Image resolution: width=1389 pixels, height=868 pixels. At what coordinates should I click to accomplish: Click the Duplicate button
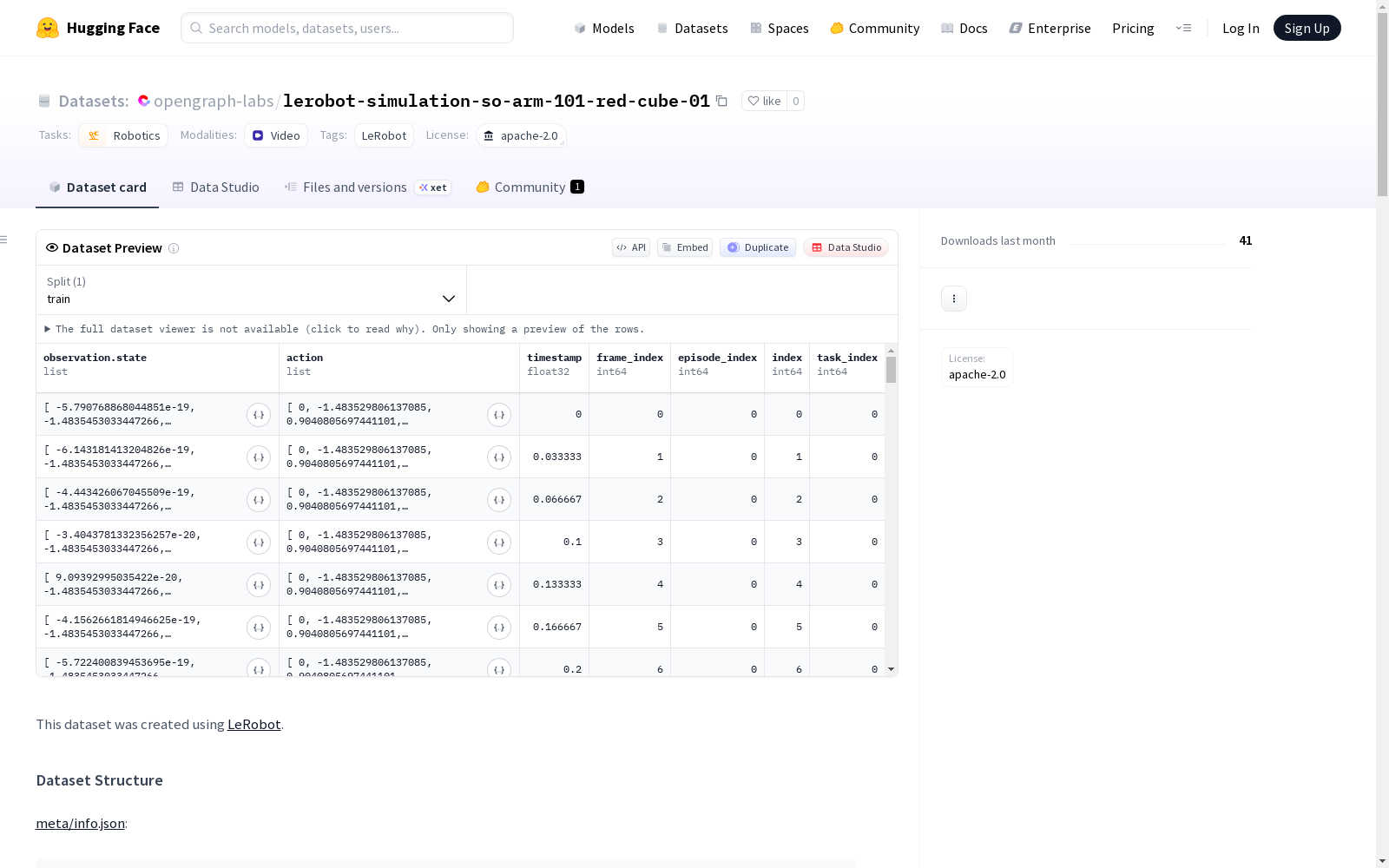coord(758,247)
